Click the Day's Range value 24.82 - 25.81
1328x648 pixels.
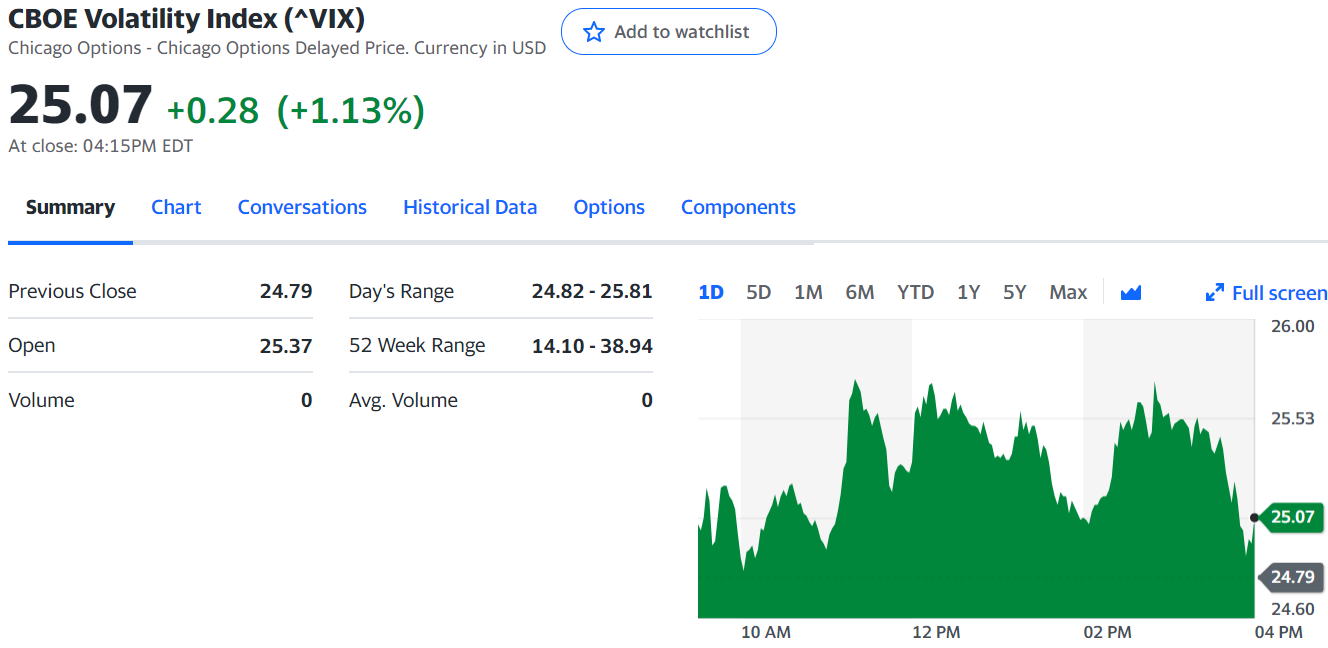[592, 291]
